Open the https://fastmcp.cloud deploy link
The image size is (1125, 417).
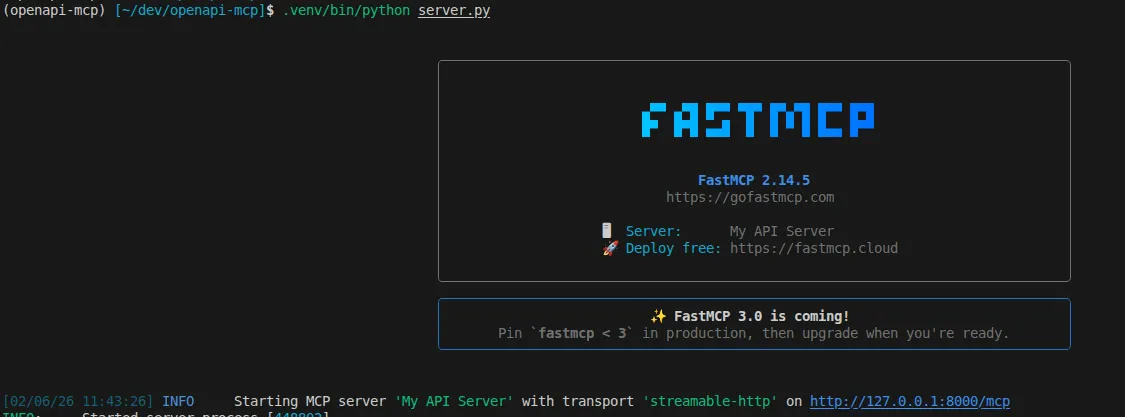pyautogui.click(x=814, y=248)
